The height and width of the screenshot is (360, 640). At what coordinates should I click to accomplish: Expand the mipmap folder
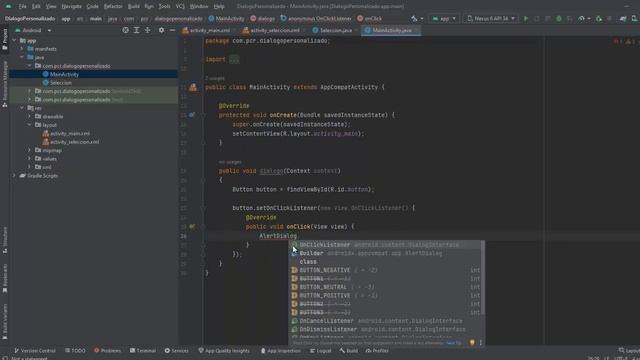29,150
